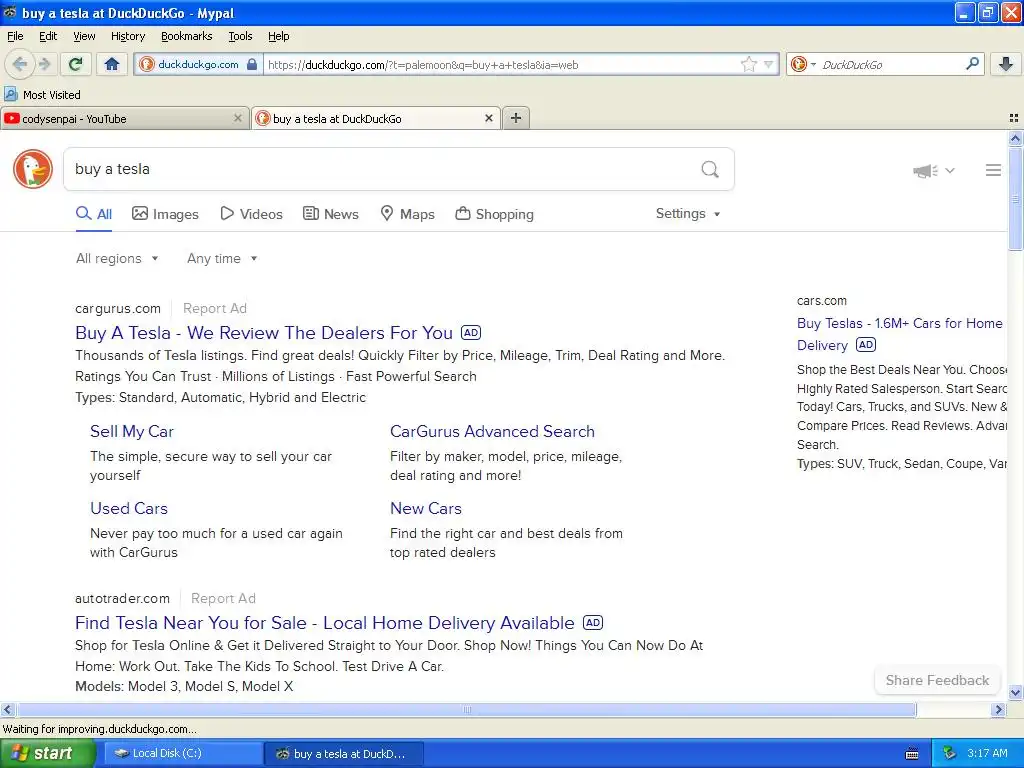Click the horizontal scrollbar right arrow
Viewport: 1024px width, 768px height.
click(998, 709)
